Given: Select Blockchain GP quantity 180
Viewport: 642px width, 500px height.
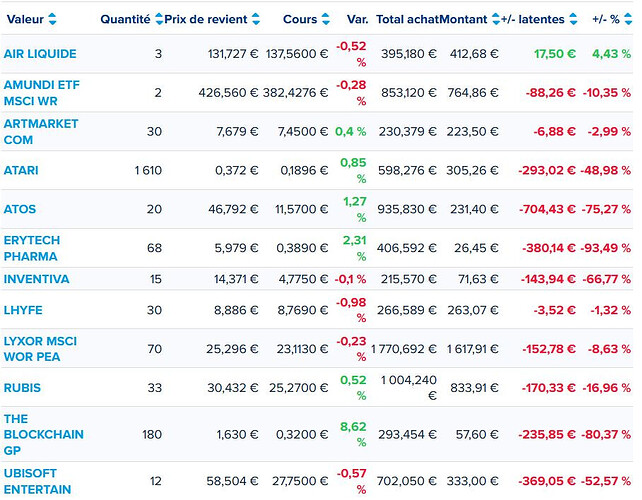Looking at the screenshot, I should [x=152, y=434].
